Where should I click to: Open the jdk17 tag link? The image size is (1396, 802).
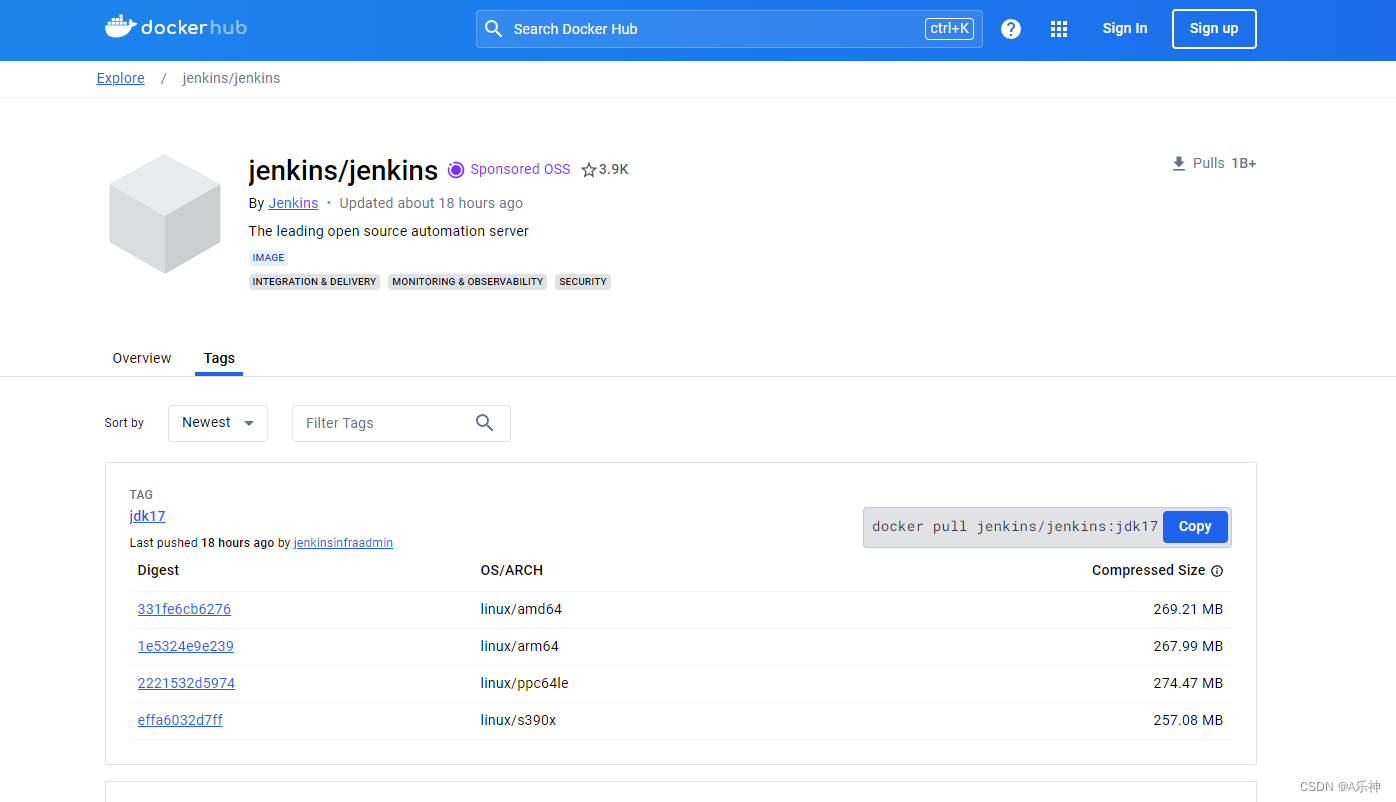point(147,516)
